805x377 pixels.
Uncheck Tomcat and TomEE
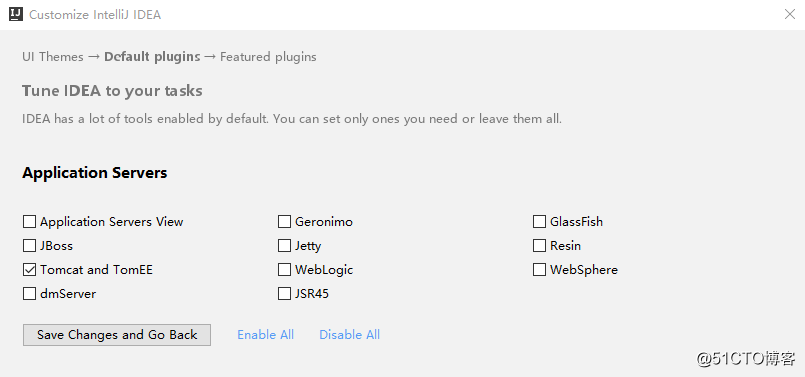[x=29, y=270]
